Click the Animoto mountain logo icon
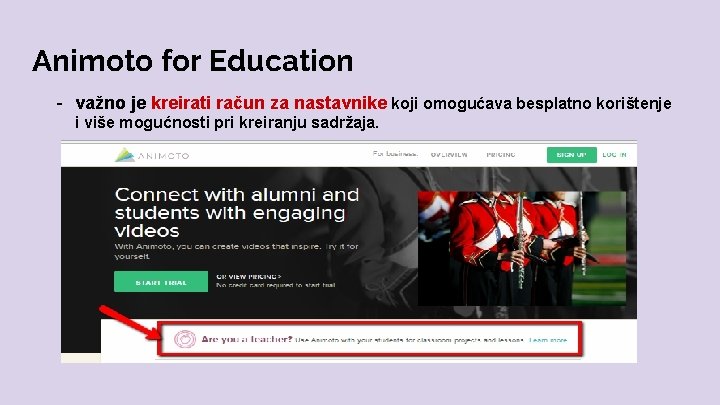The width and height of the screenshot is (720, 405). (x=124, y=155)
